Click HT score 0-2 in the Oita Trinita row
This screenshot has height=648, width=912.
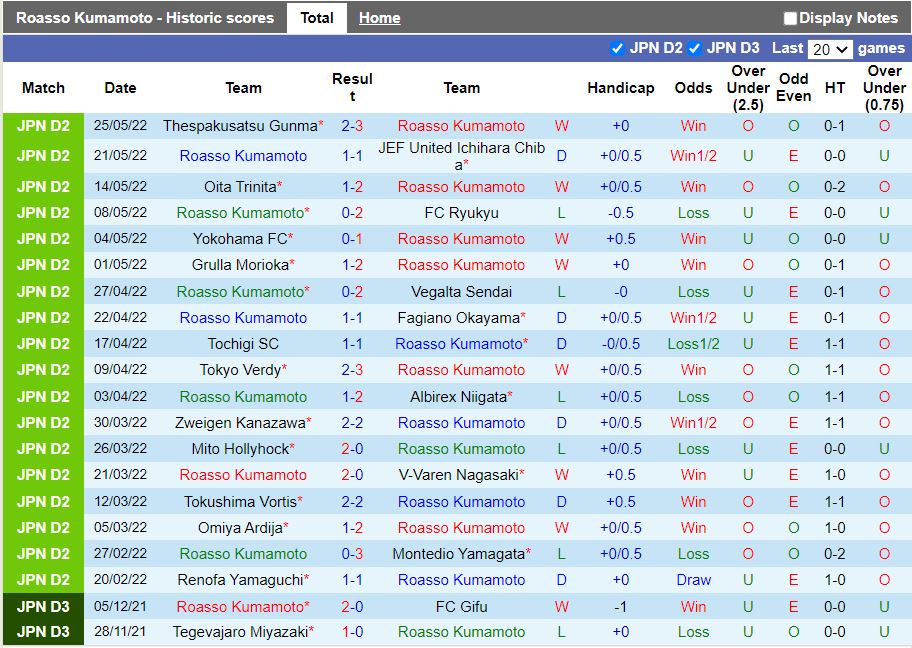[x=835, y=187]
